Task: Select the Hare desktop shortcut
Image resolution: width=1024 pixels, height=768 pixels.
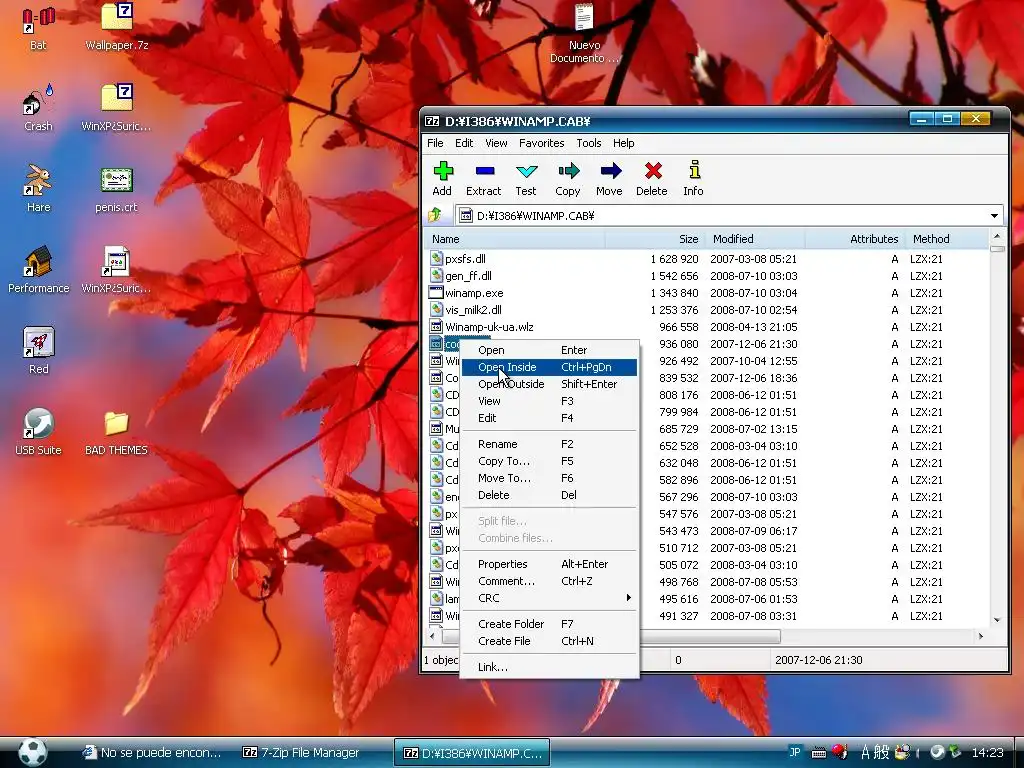Action: click(38, 189)
